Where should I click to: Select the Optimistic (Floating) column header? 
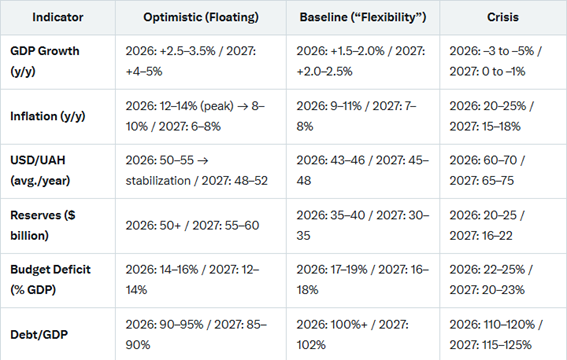tap(201, 17)
